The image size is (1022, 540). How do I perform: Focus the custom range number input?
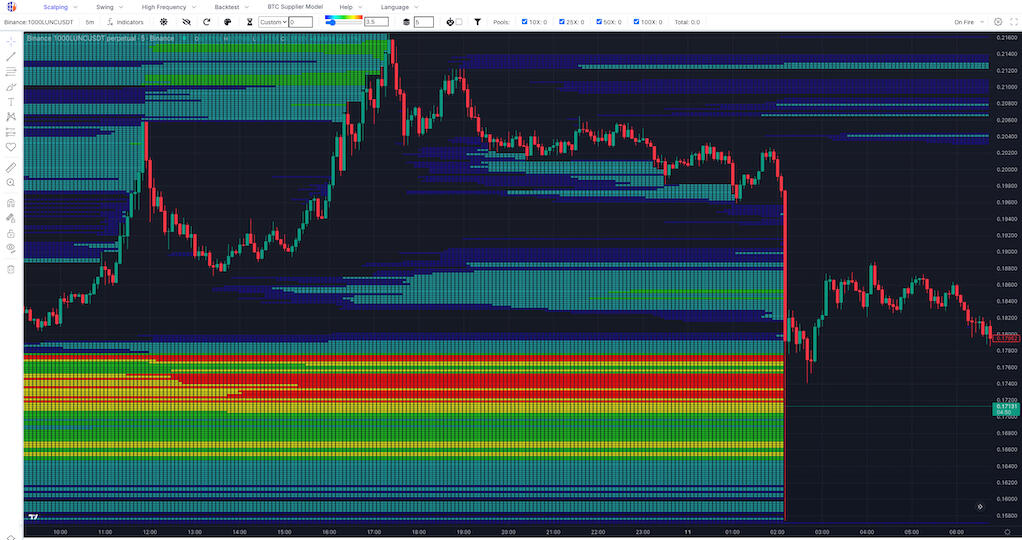[300, 22]
